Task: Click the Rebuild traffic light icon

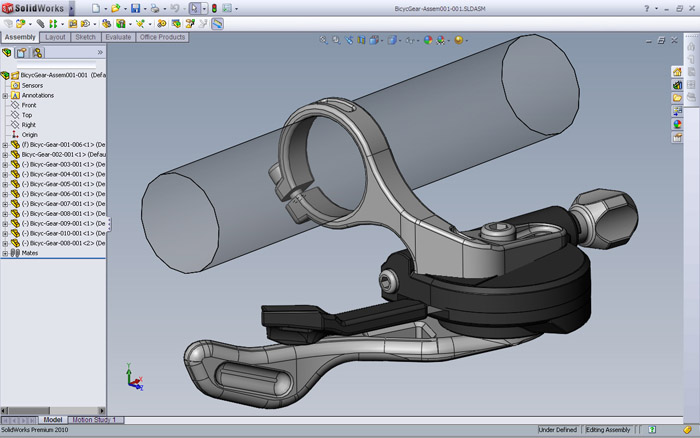Action: pos(213,8)
